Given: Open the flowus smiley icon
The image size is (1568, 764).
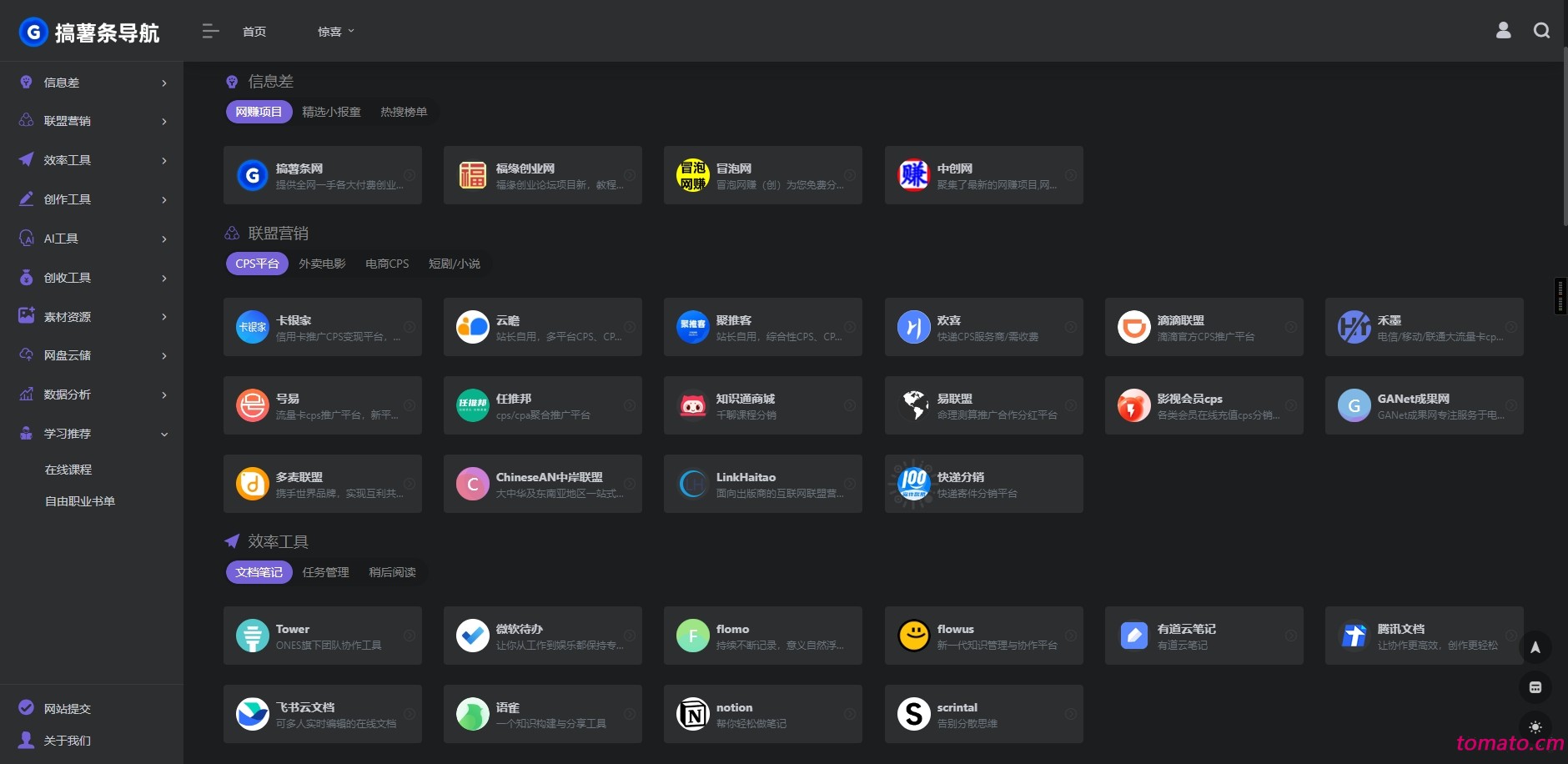Looking at the screenshot, I should click(x=913, y=636).
